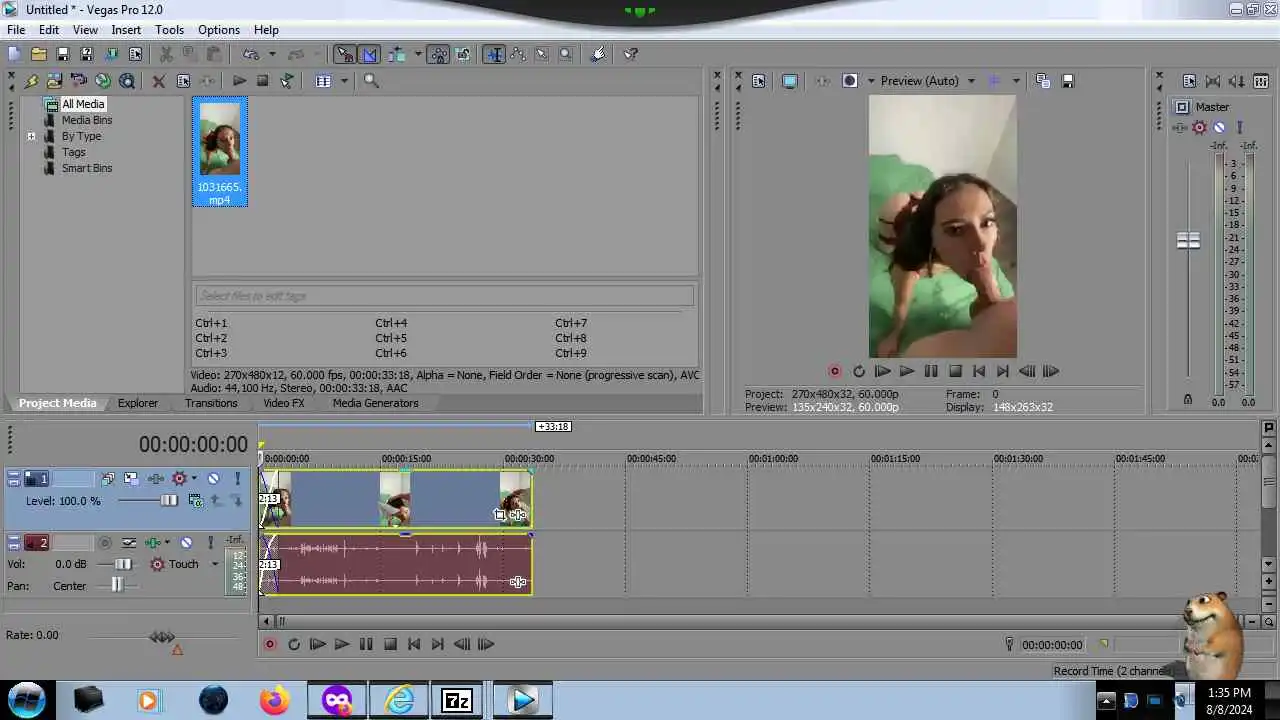
Task: Create a new project with New icon
Action: [x=14, y=54]
